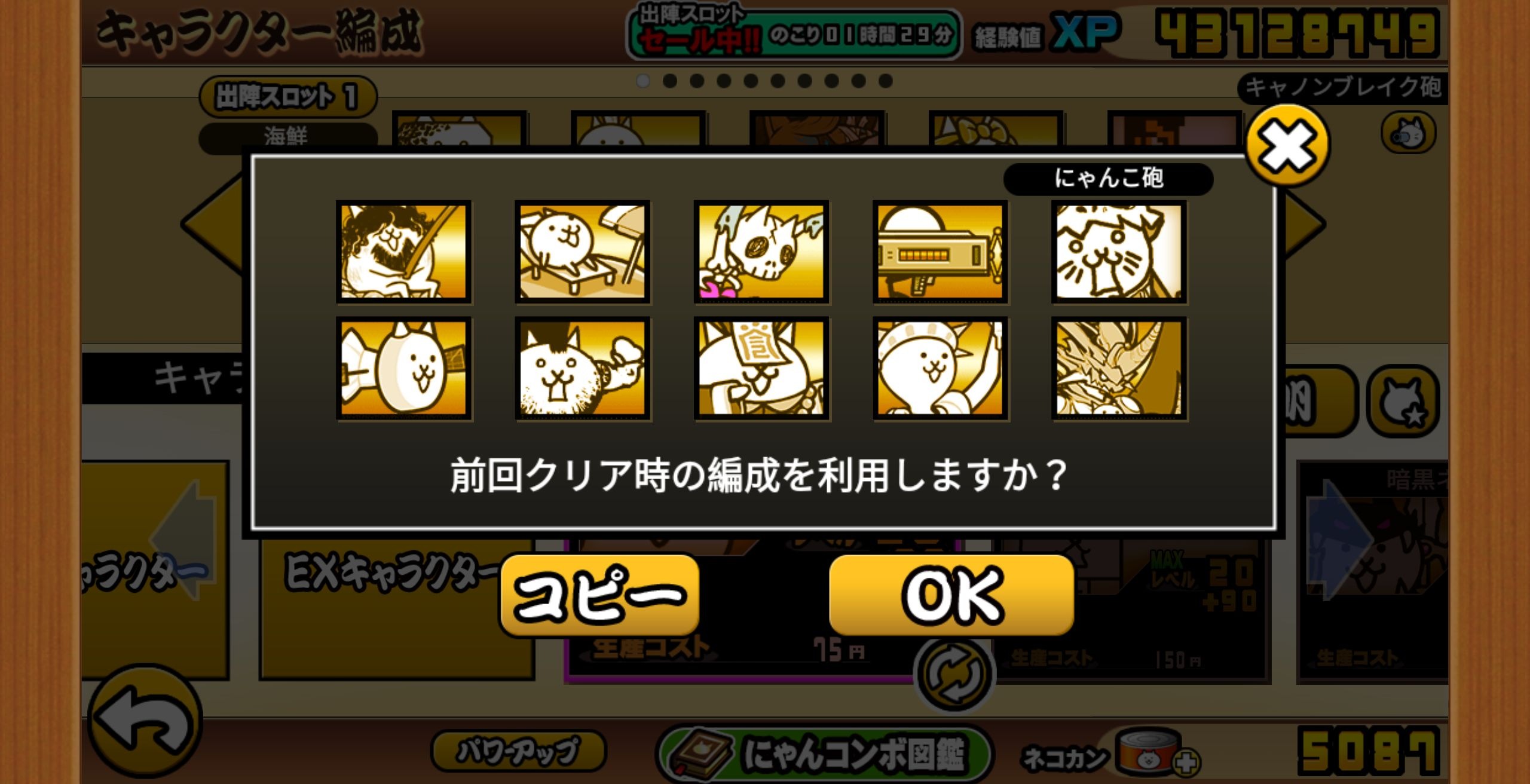Image resolution: width=1530 pixels, height=784 pixels.
Task: Select the skull-faced zombie cat icon
Action: tap(761, 252)
